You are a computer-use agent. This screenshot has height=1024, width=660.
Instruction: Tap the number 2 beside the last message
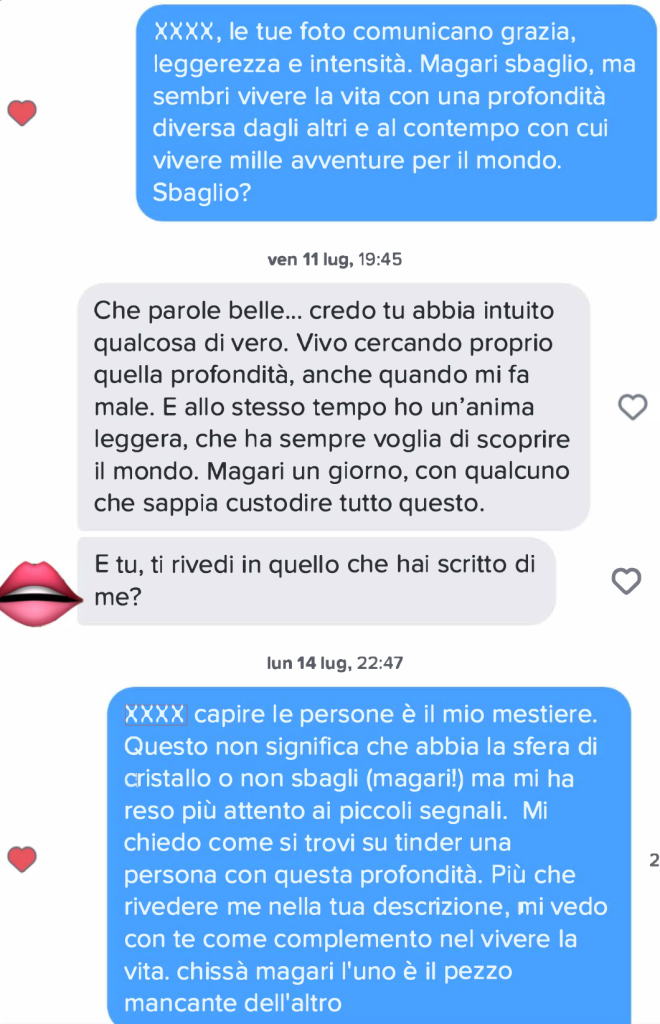(653, 860)
